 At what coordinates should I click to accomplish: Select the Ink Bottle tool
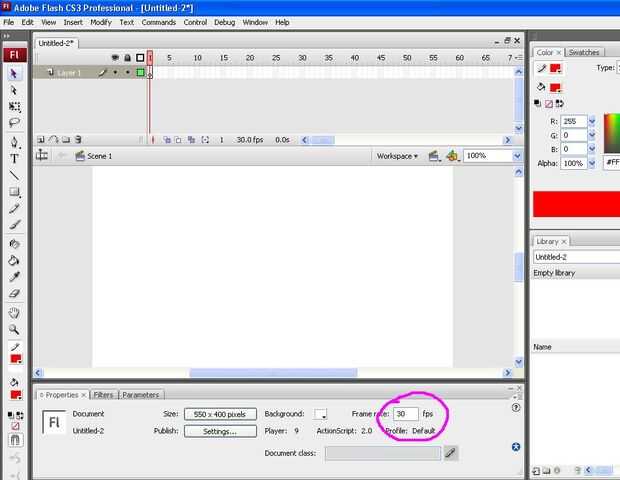[x=15, y=244]
